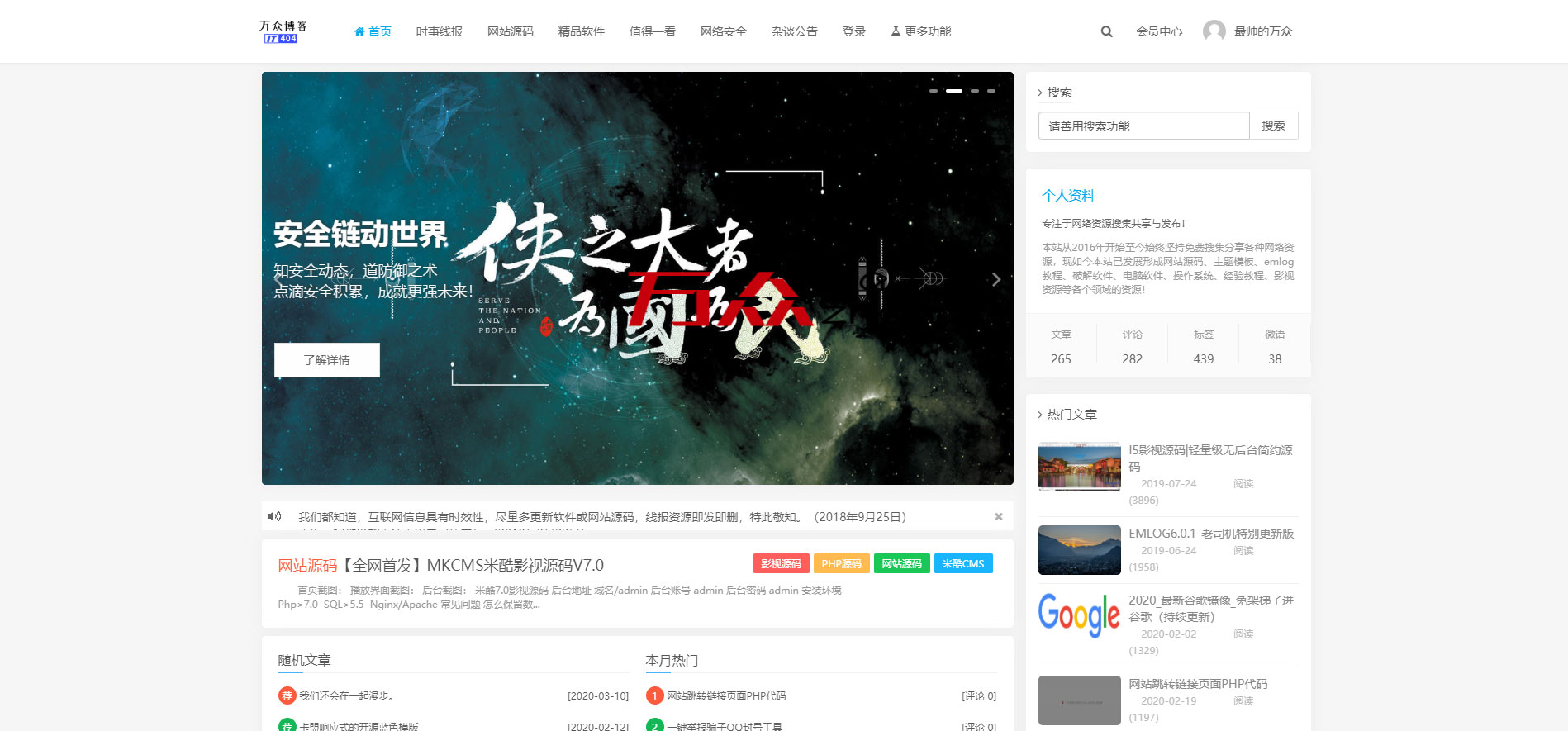The height and width of the screenshot is (731, 1568).
Task: Dismiss the announcement bar with X
Action: click(x=998, y=516)
